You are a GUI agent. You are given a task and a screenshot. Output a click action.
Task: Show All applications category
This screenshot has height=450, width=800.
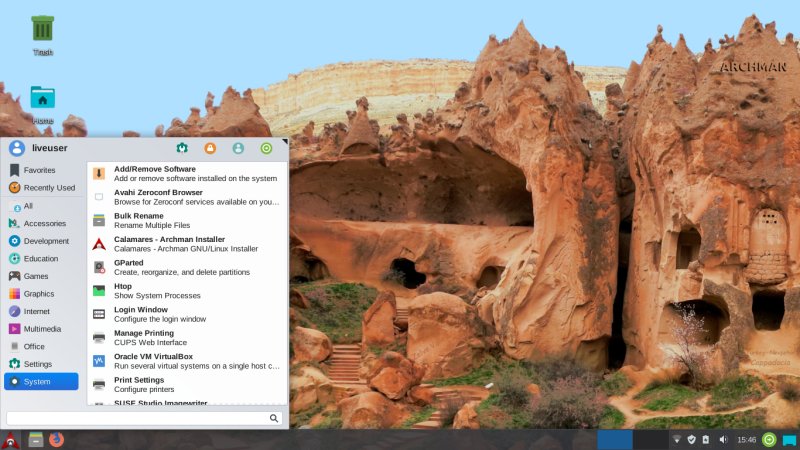(41, 206)
